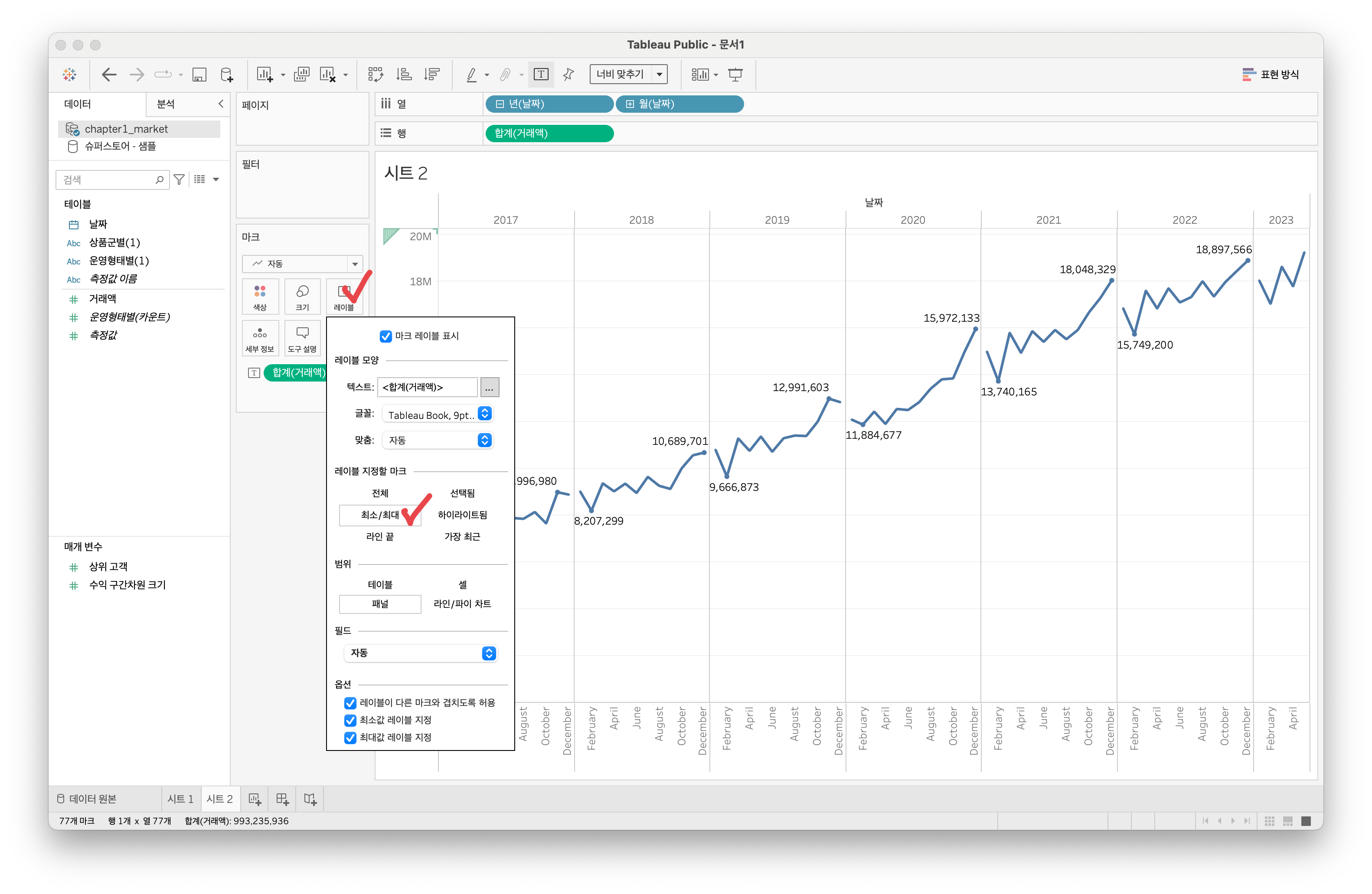Open the Tooltip (도구 설명) marks card
Image resolution: width=1372 pixels, height=894 pixels.
coord(302,338)
